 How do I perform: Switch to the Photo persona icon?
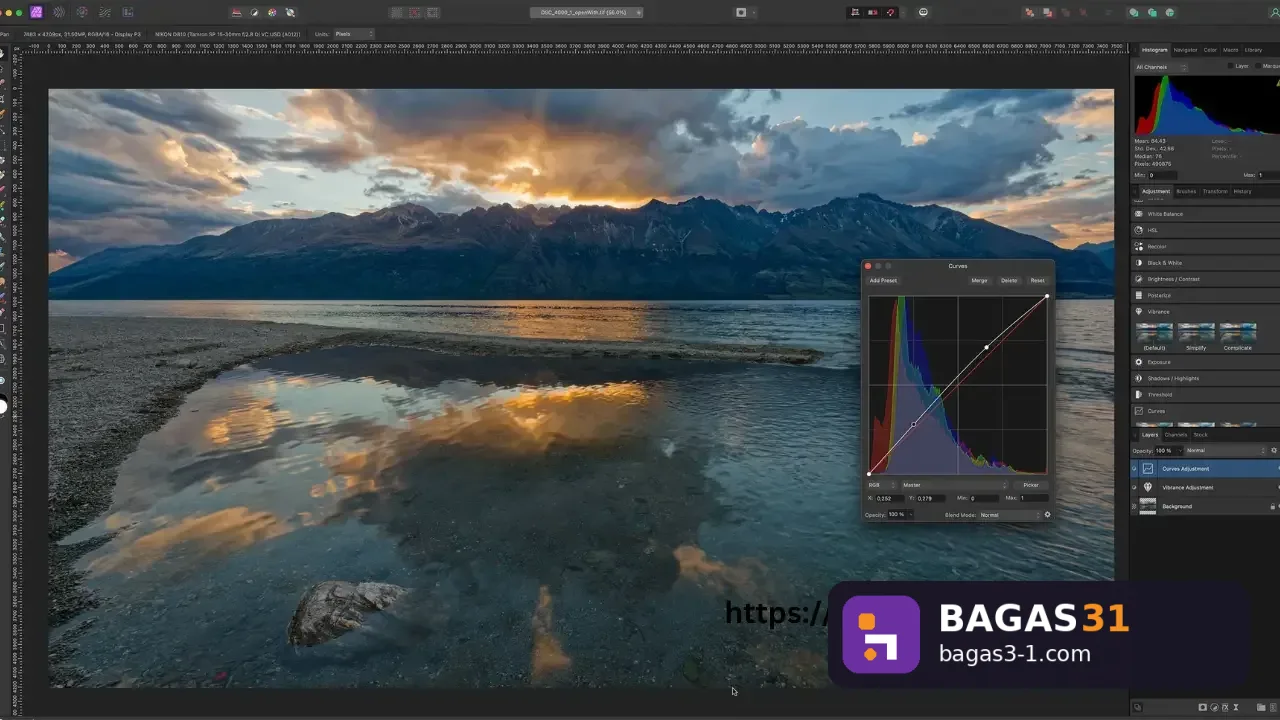coord(36,12)
